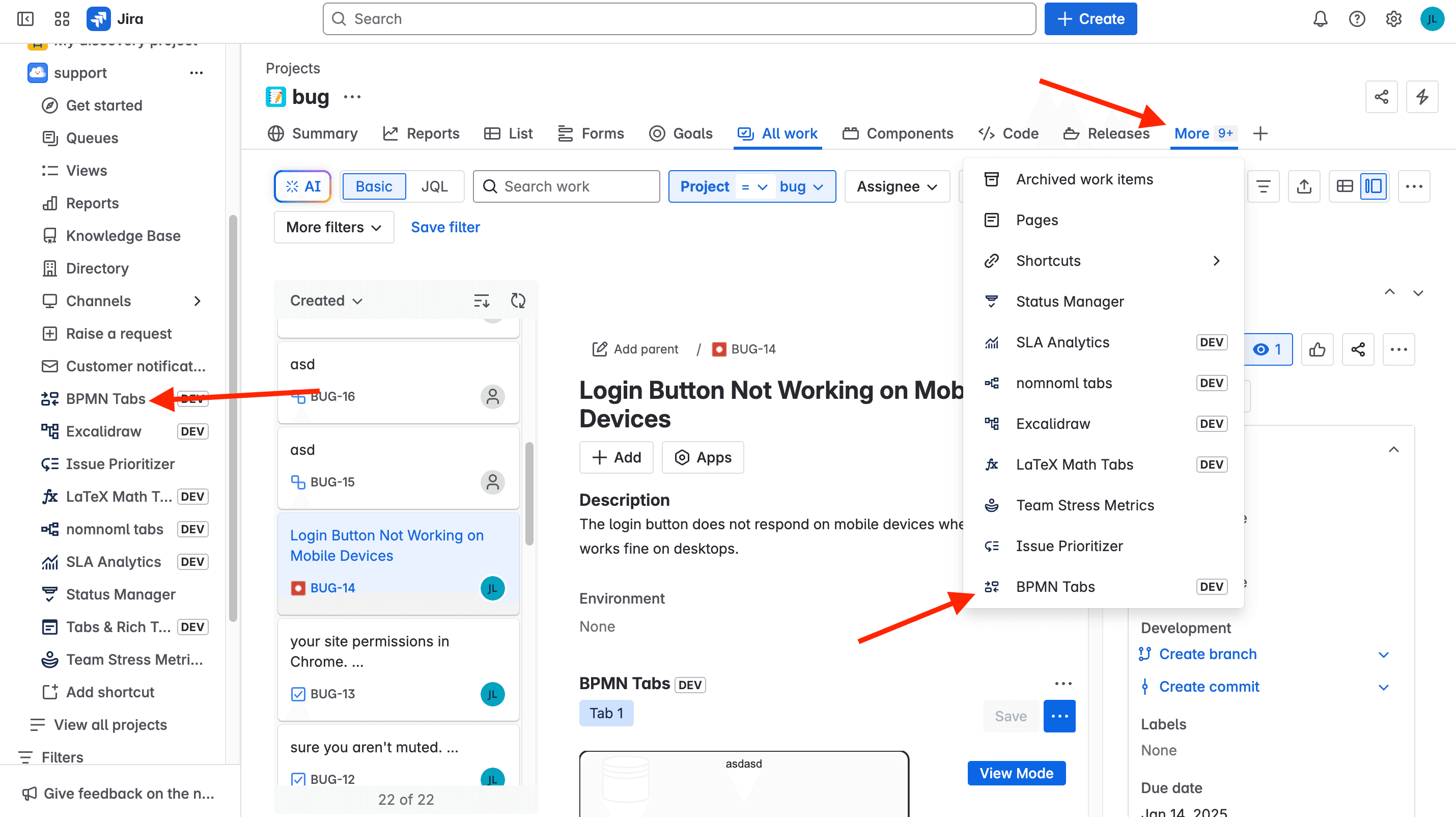The width and height of the screenshot is (1456, 817).
Task: Toggle the AI search mode button
Action: 303,186
